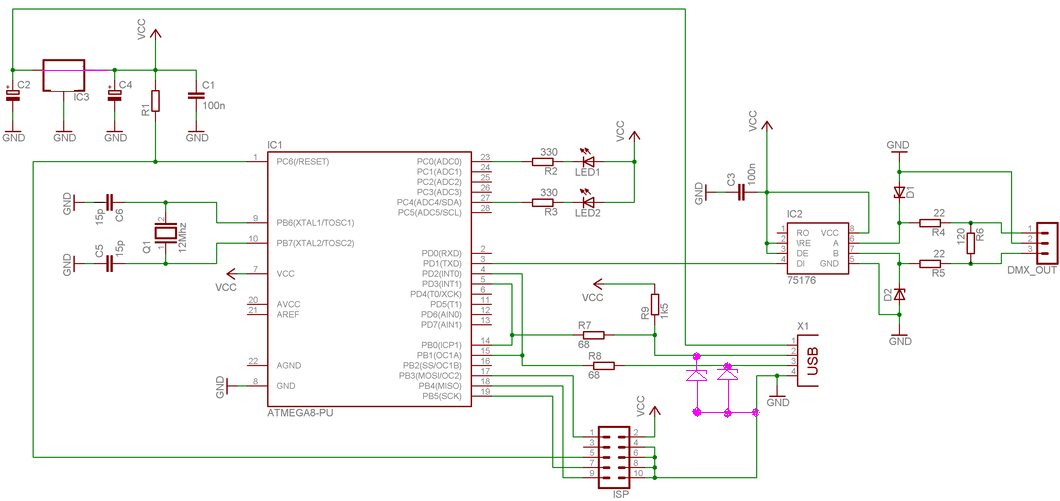Select the IC3 voltage regulator symbol
The image size is (1060, 501).
click(x=64, y=74)
